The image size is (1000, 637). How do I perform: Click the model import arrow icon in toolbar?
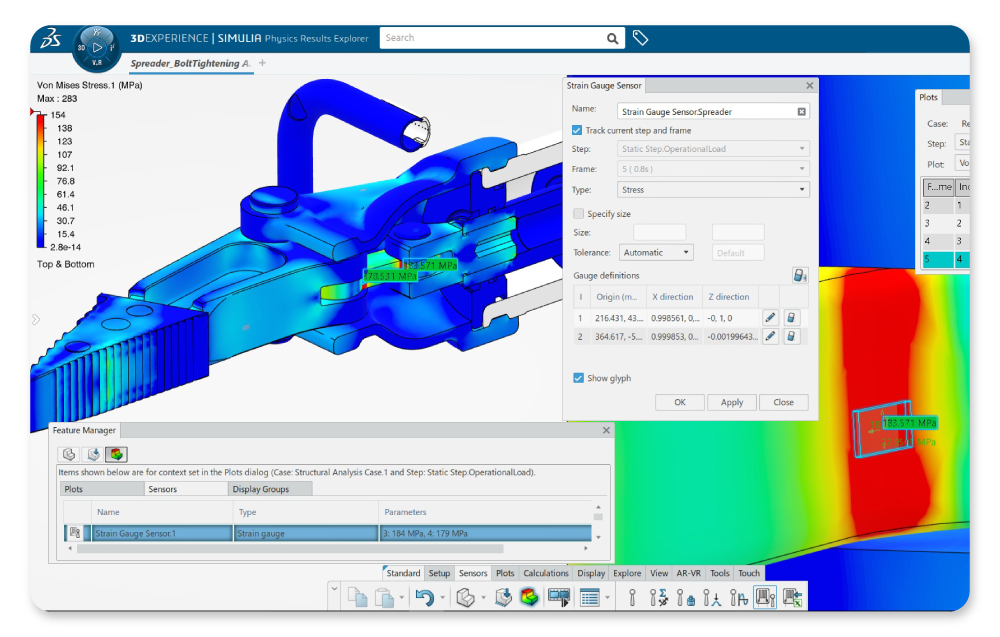tap(503, 597)
